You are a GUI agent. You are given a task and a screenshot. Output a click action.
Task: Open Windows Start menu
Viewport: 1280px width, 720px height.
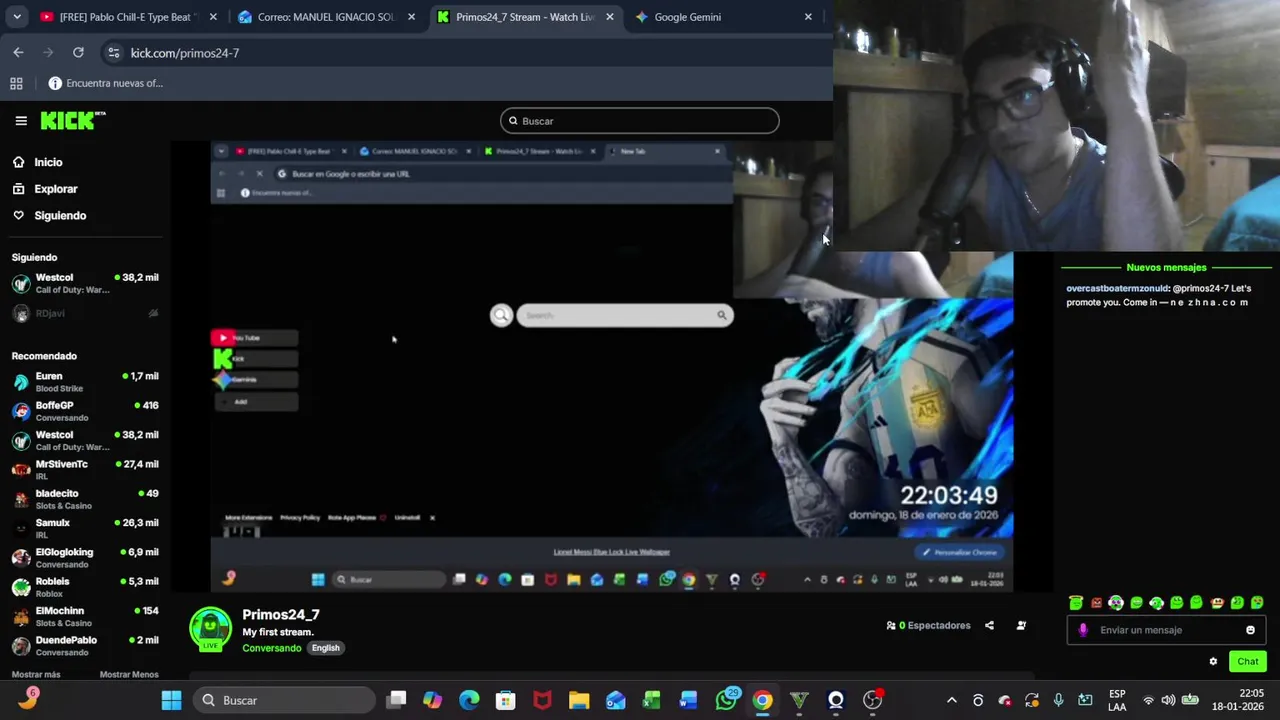pyautogui.click(x=172, y=700)
